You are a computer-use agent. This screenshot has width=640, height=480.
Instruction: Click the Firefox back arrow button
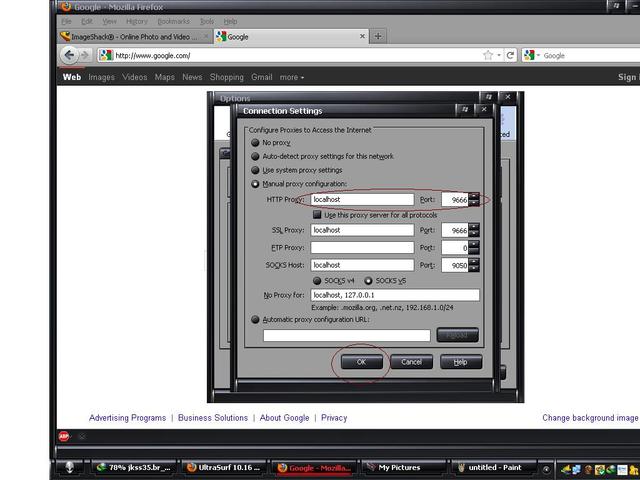69,55
